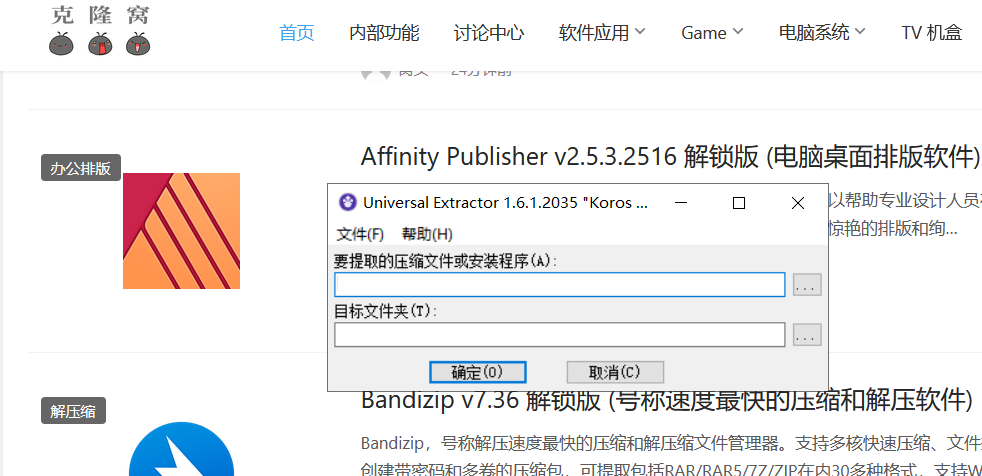Go to 内部功能 page
Viewport: 982px width, 476px height.
point(384,33)
